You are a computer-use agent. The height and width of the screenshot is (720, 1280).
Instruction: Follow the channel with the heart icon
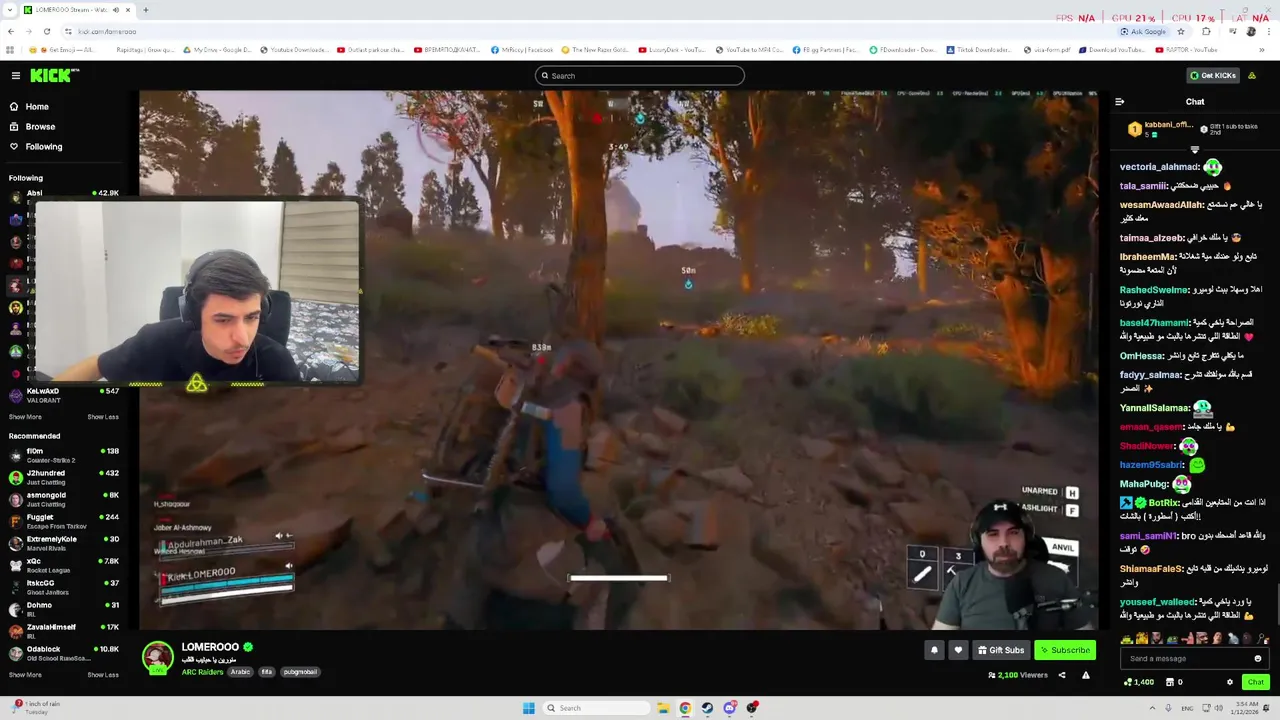click(x=958, y=650)
